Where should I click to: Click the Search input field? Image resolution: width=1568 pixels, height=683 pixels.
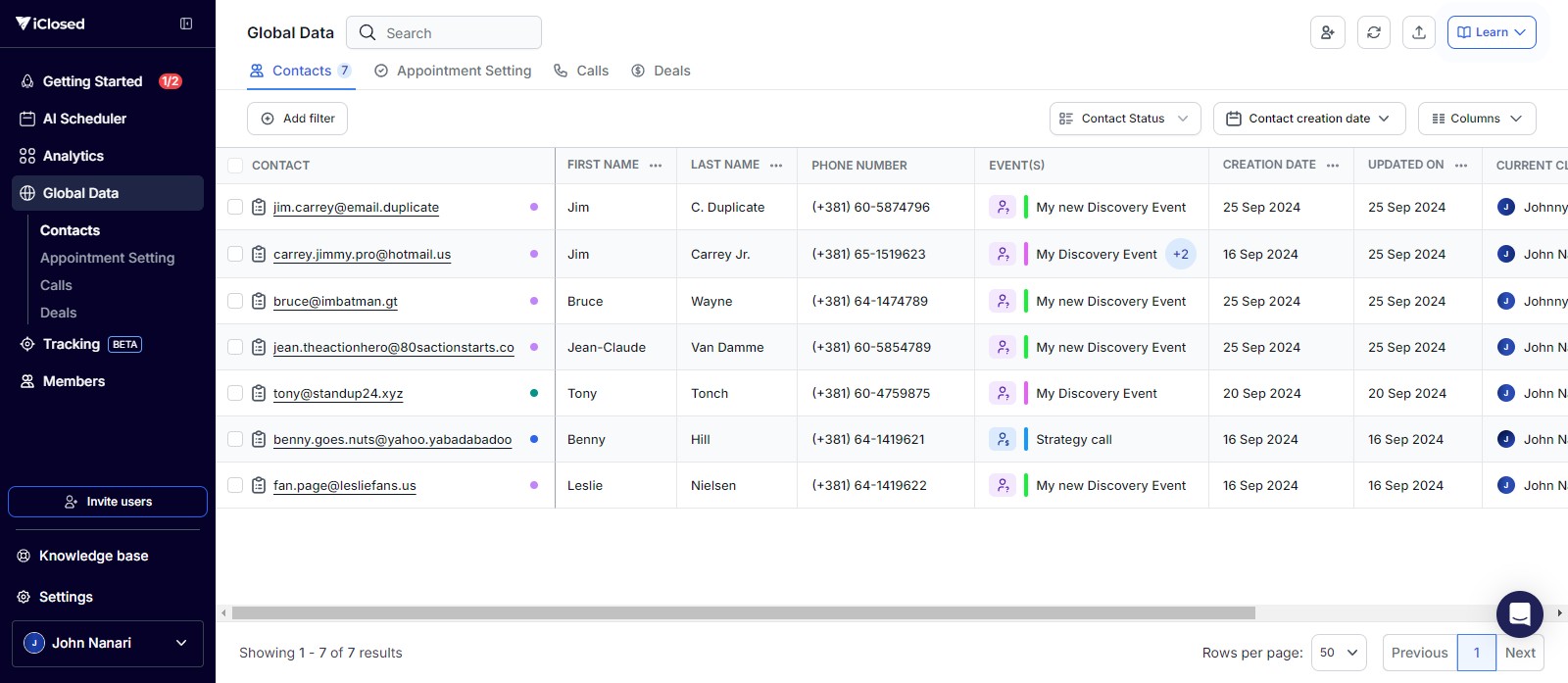[444, 32]
